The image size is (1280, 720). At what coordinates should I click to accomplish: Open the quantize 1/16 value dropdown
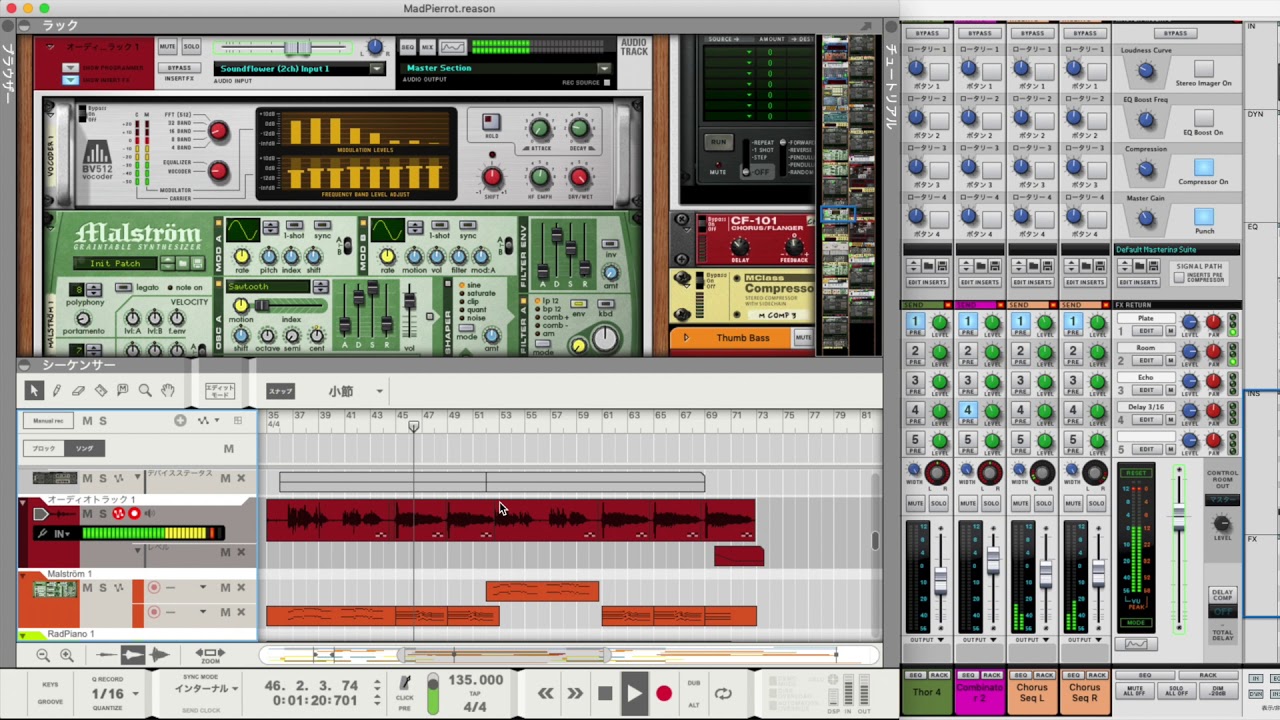click(x=135, y=693)
